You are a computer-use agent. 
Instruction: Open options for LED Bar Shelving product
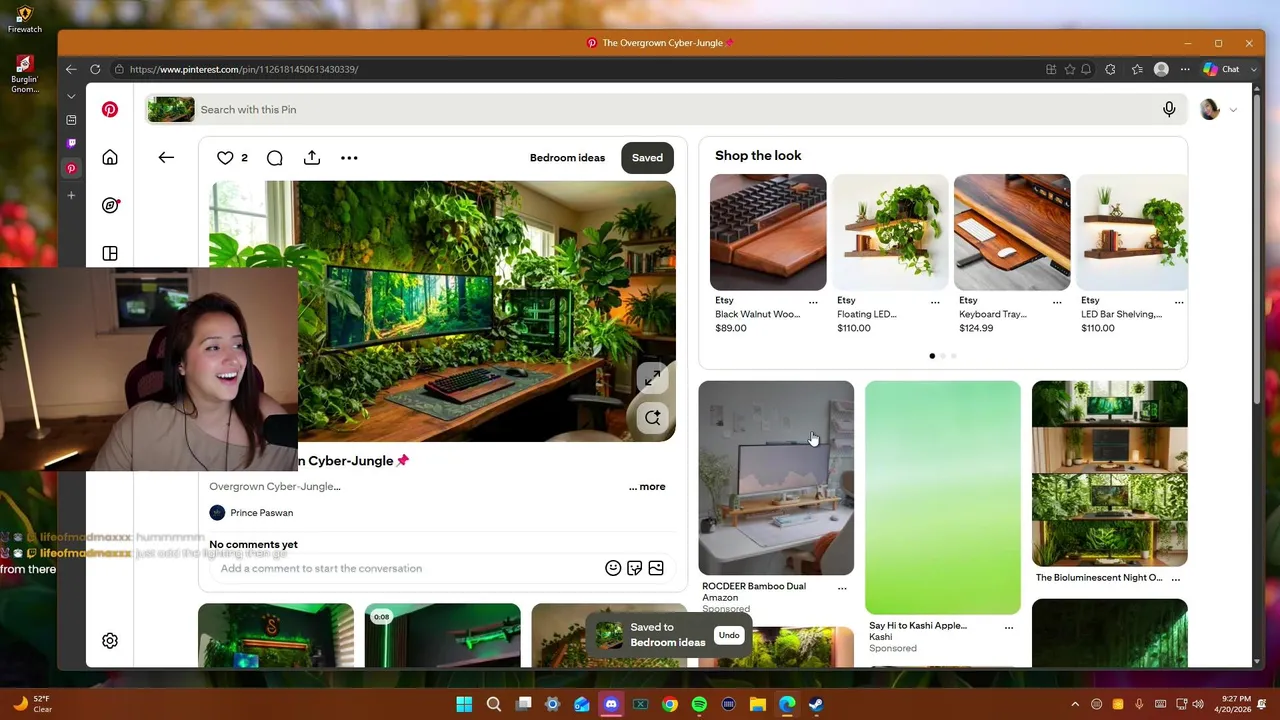(1179, 301)
